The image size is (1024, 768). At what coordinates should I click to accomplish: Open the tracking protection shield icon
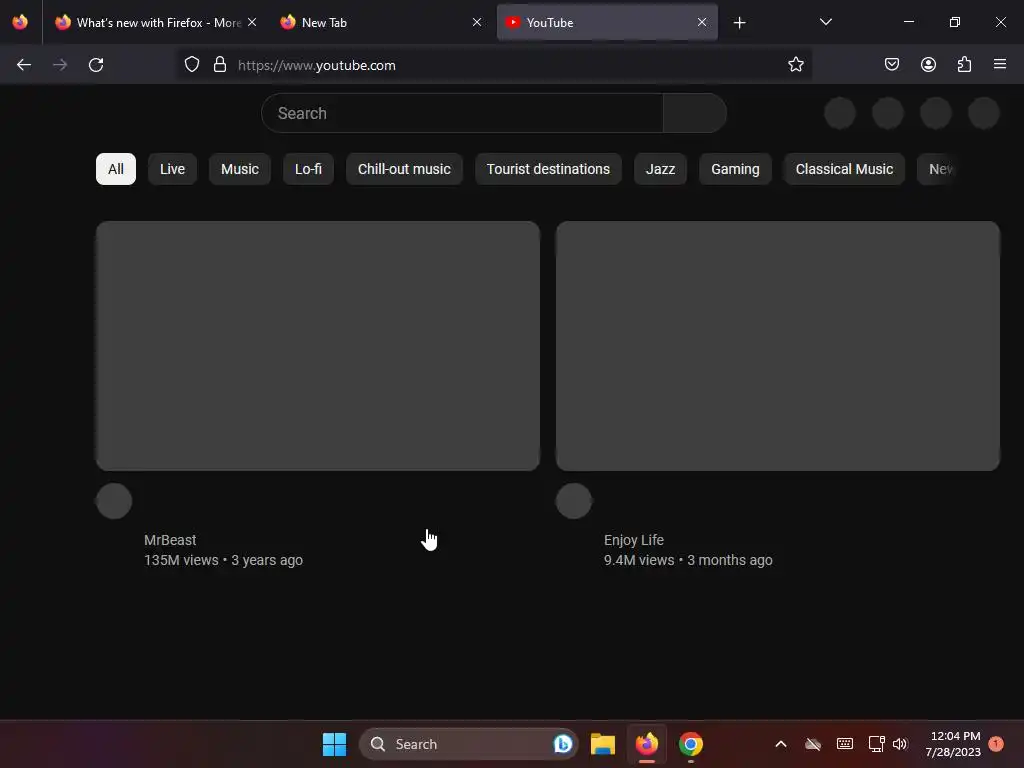(191, 65)
